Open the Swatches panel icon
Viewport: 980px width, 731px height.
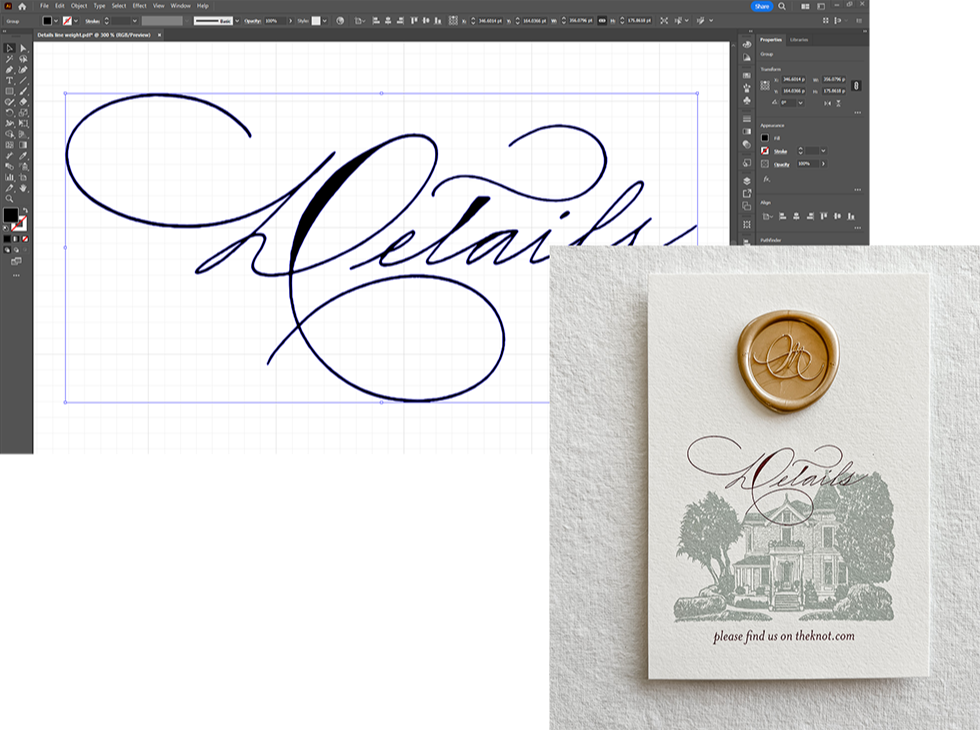pyautogui.click(x=747, y=76)
